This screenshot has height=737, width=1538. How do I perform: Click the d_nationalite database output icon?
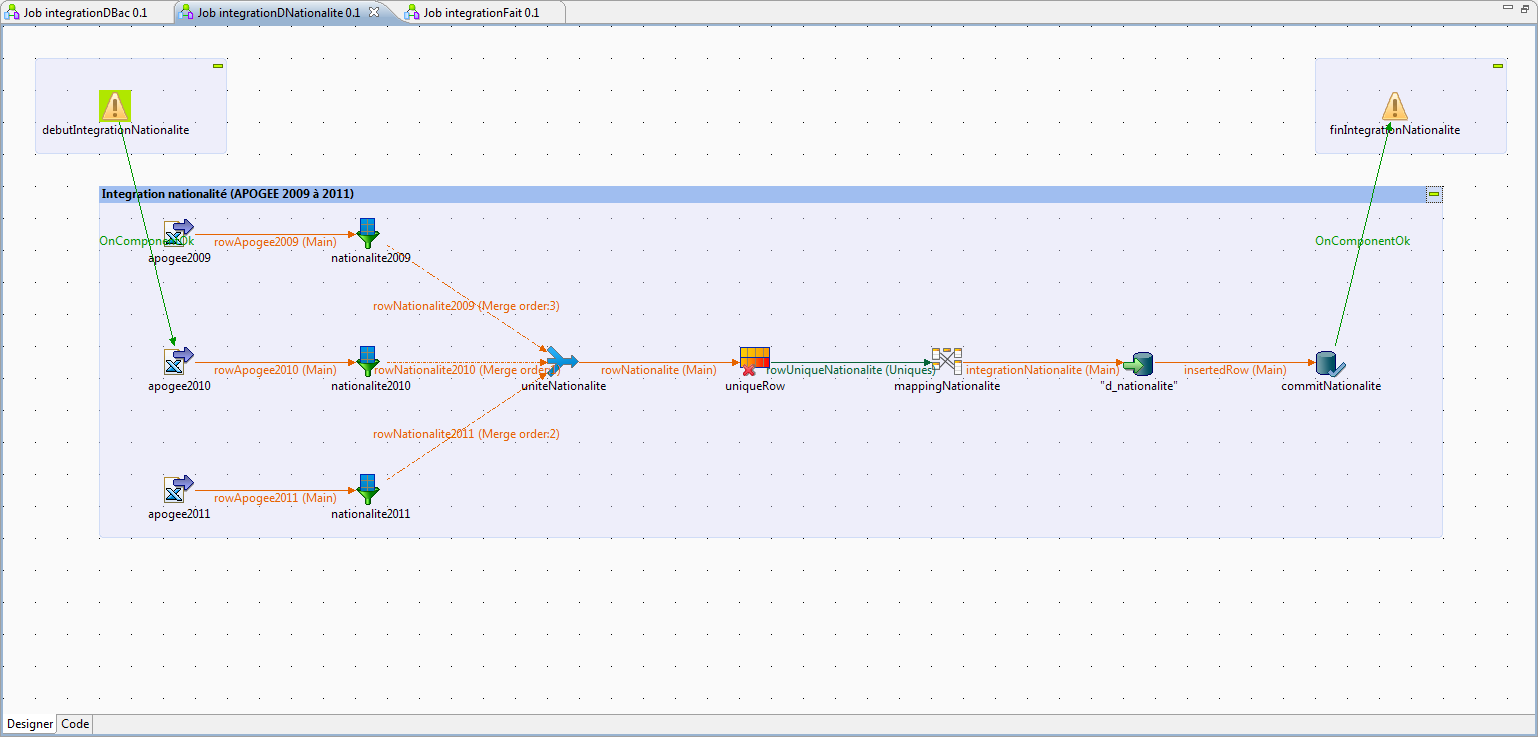[1138, 362]
